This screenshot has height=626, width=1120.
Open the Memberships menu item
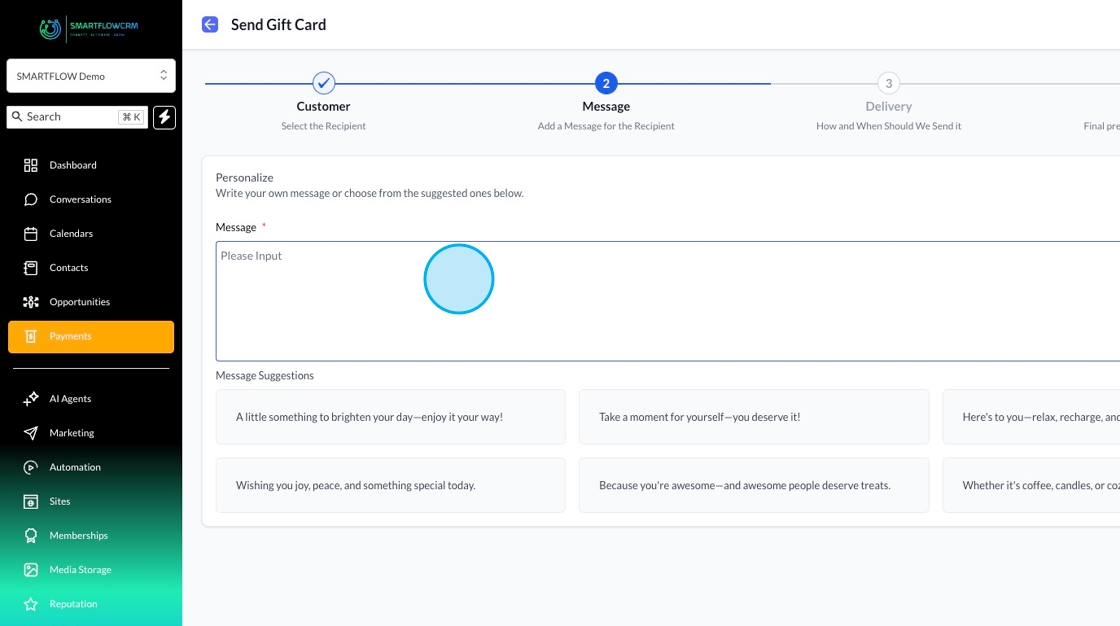coord(78,535)
